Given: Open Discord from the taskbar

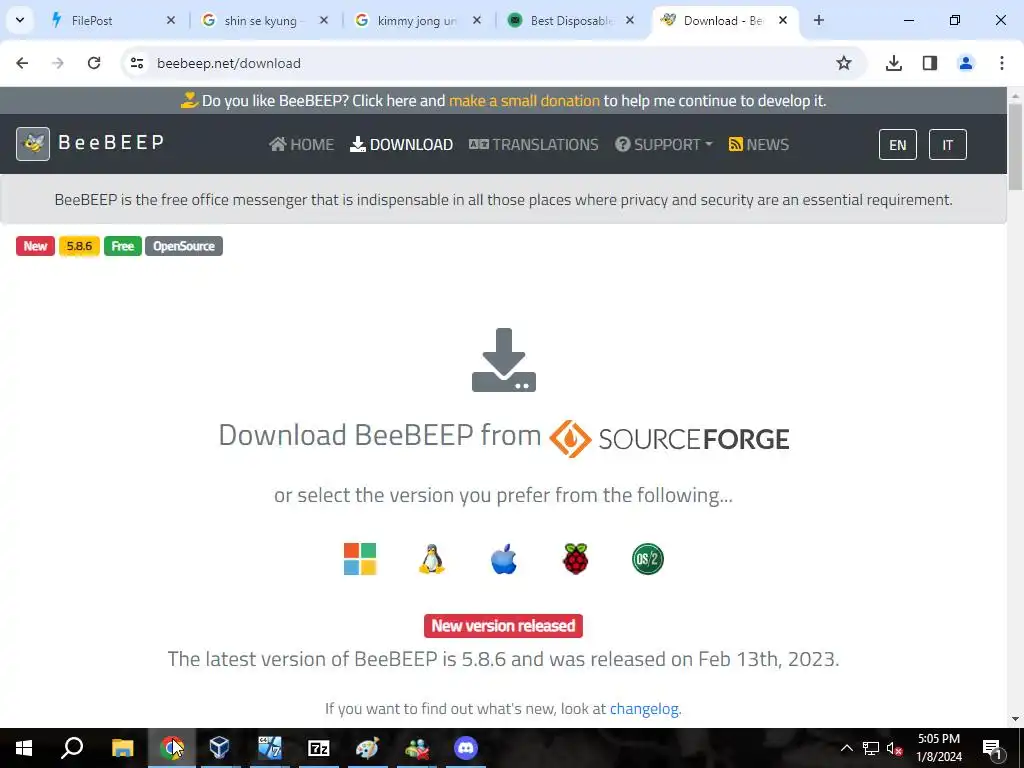Looking at the screenshot, I should click(x=466, y=748).
